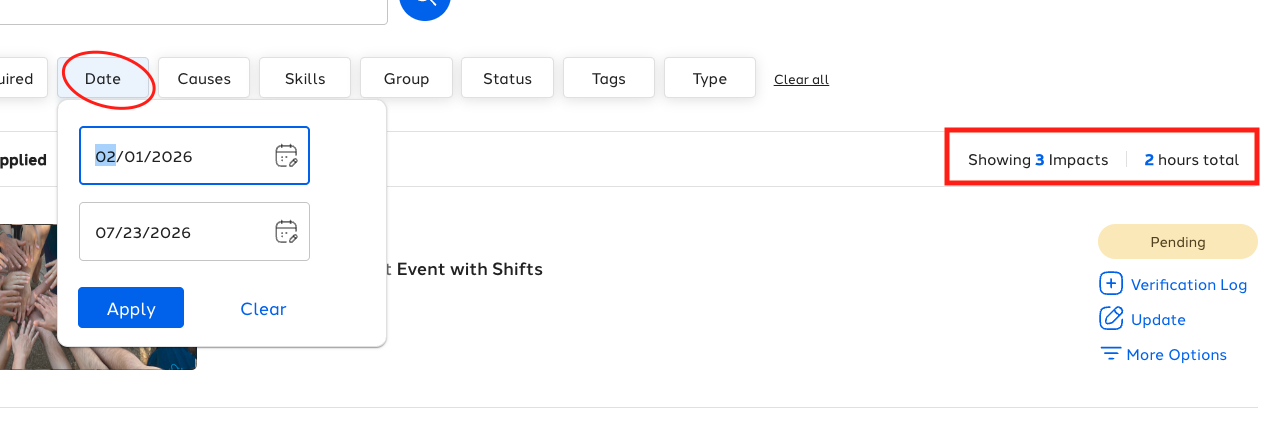Click the Verification Log plus icon
1284x421 pixels.
click(1111, 284)
